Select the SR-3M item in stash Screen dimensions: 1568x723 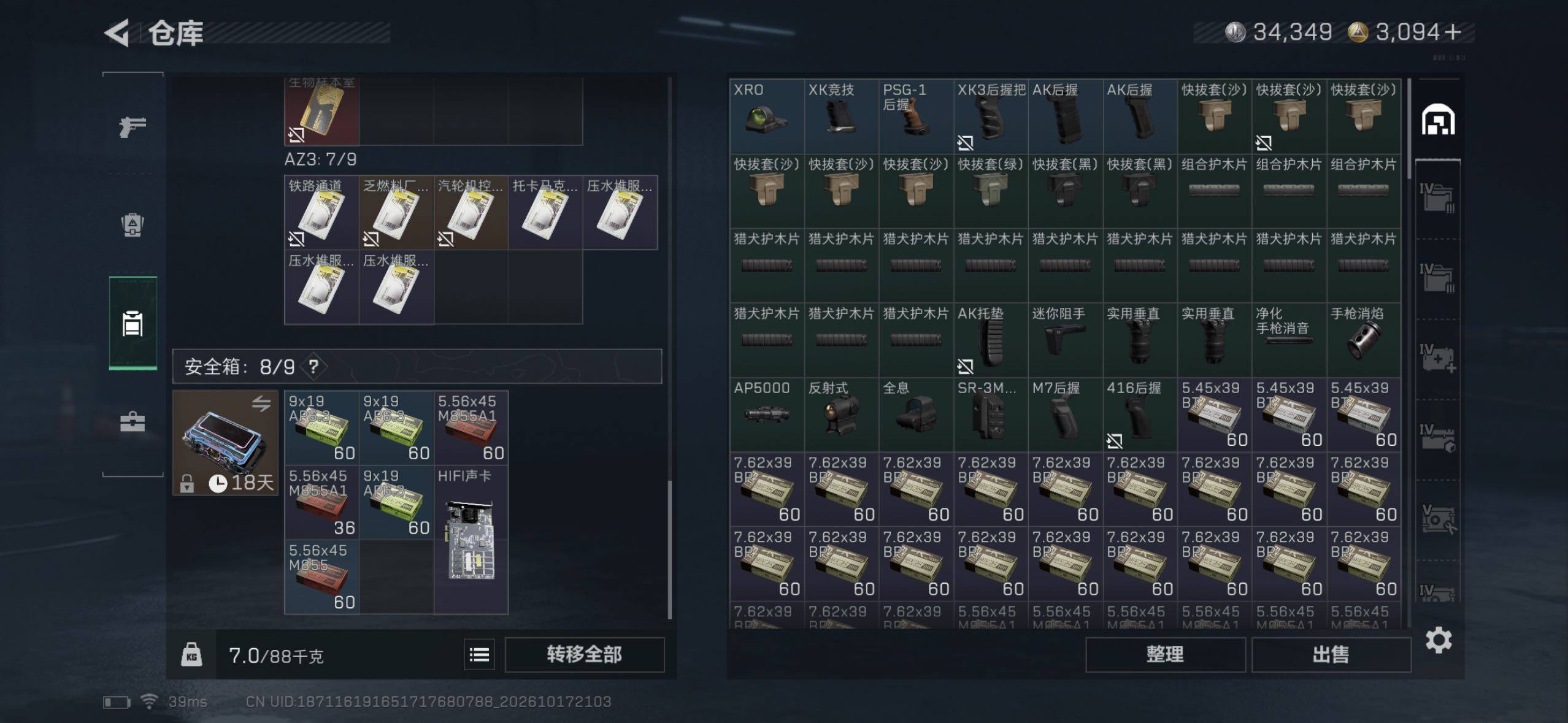click(x=991, y=415)
